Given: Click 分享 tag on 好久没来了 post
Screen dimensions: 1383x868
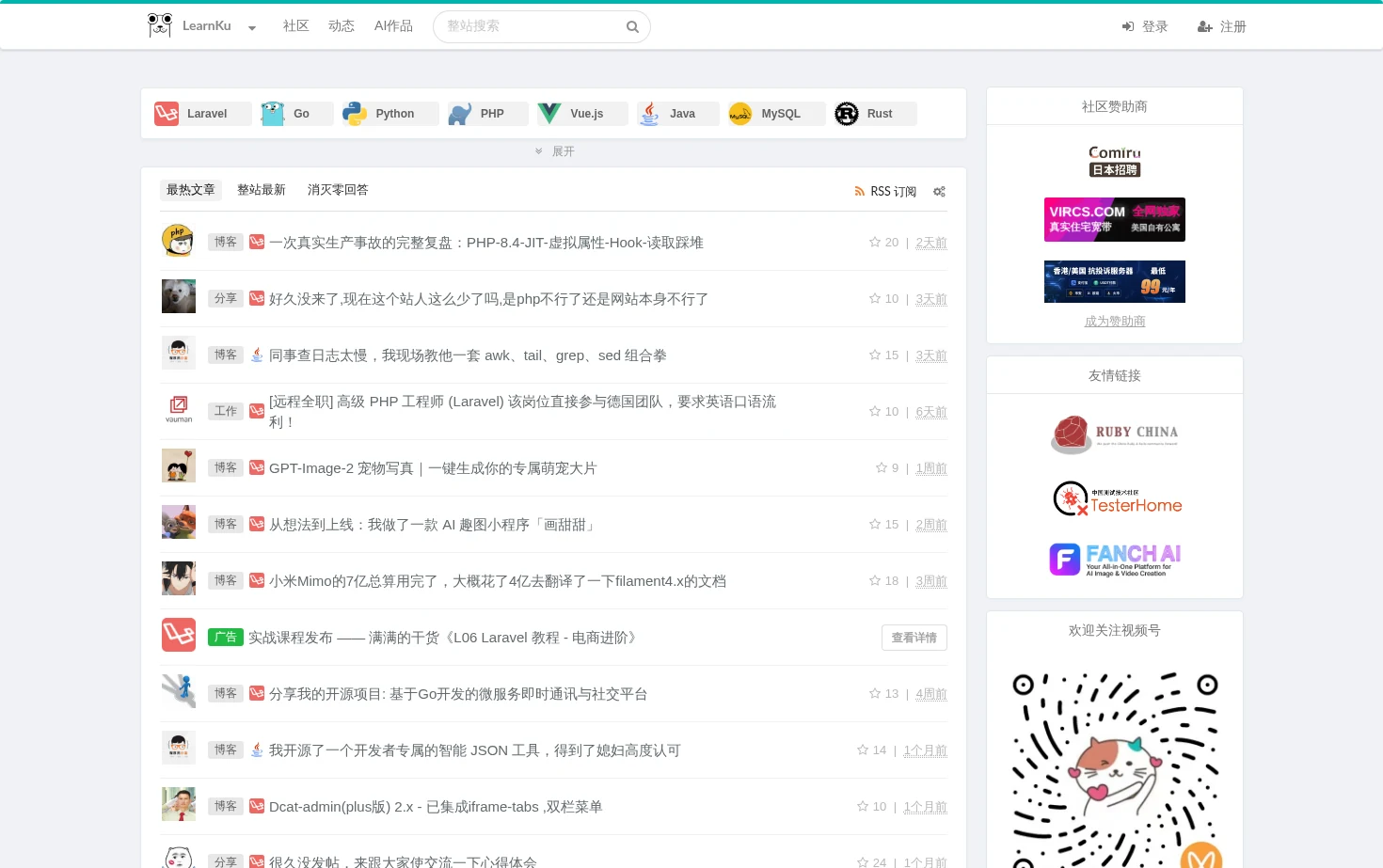Looking at the screenshot, I should 226,298.
